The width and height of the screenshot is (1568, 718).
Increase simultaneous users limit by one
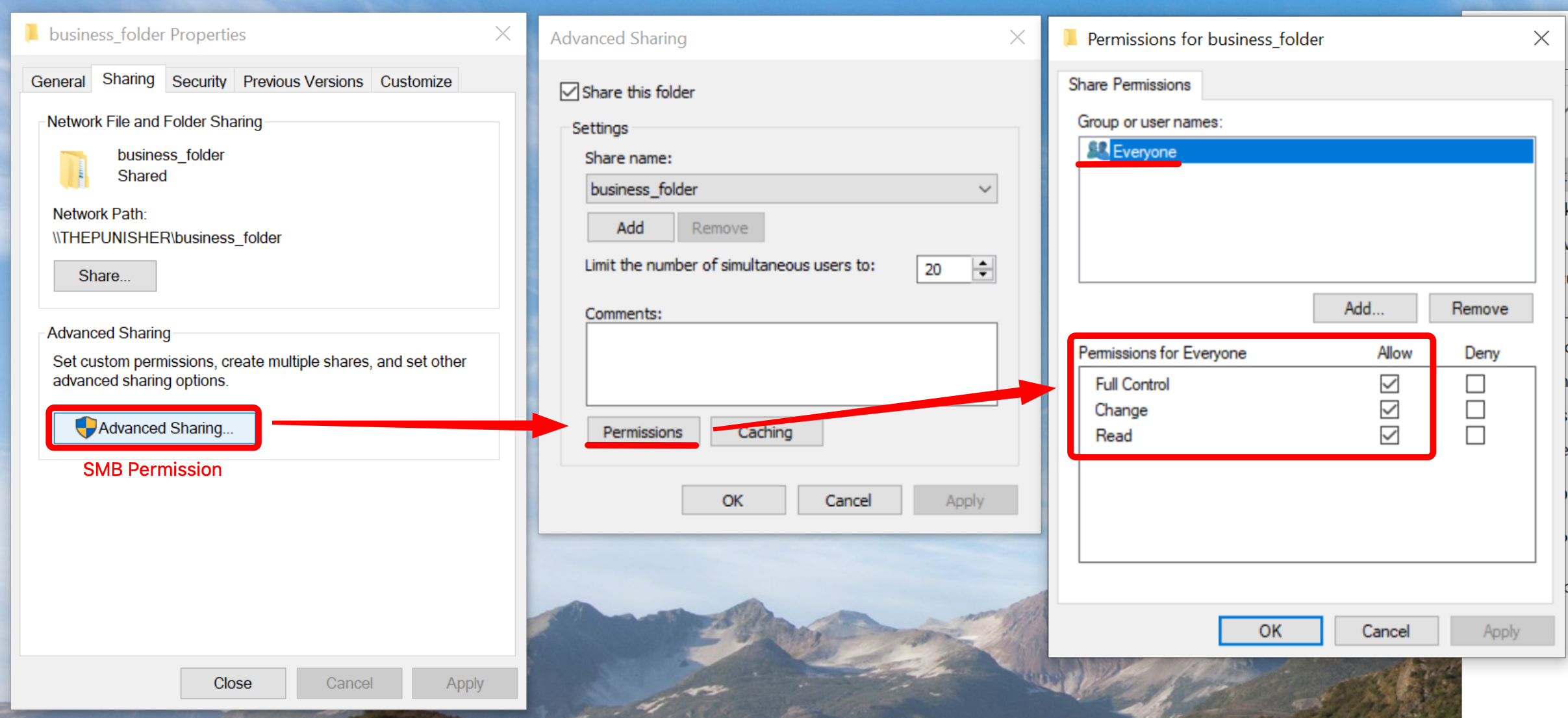(983, 263)
